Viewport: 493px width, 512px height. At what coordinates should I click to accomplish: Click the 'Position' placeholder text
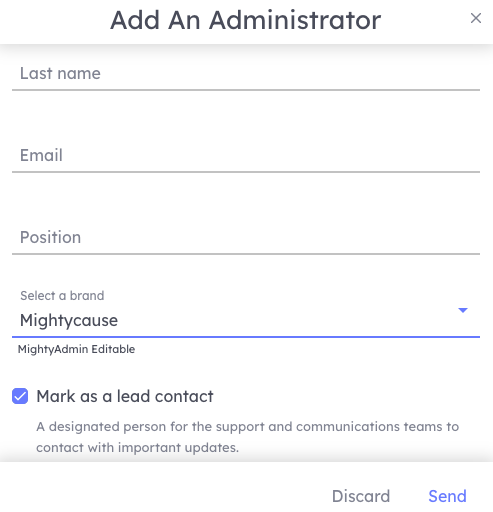51,237
